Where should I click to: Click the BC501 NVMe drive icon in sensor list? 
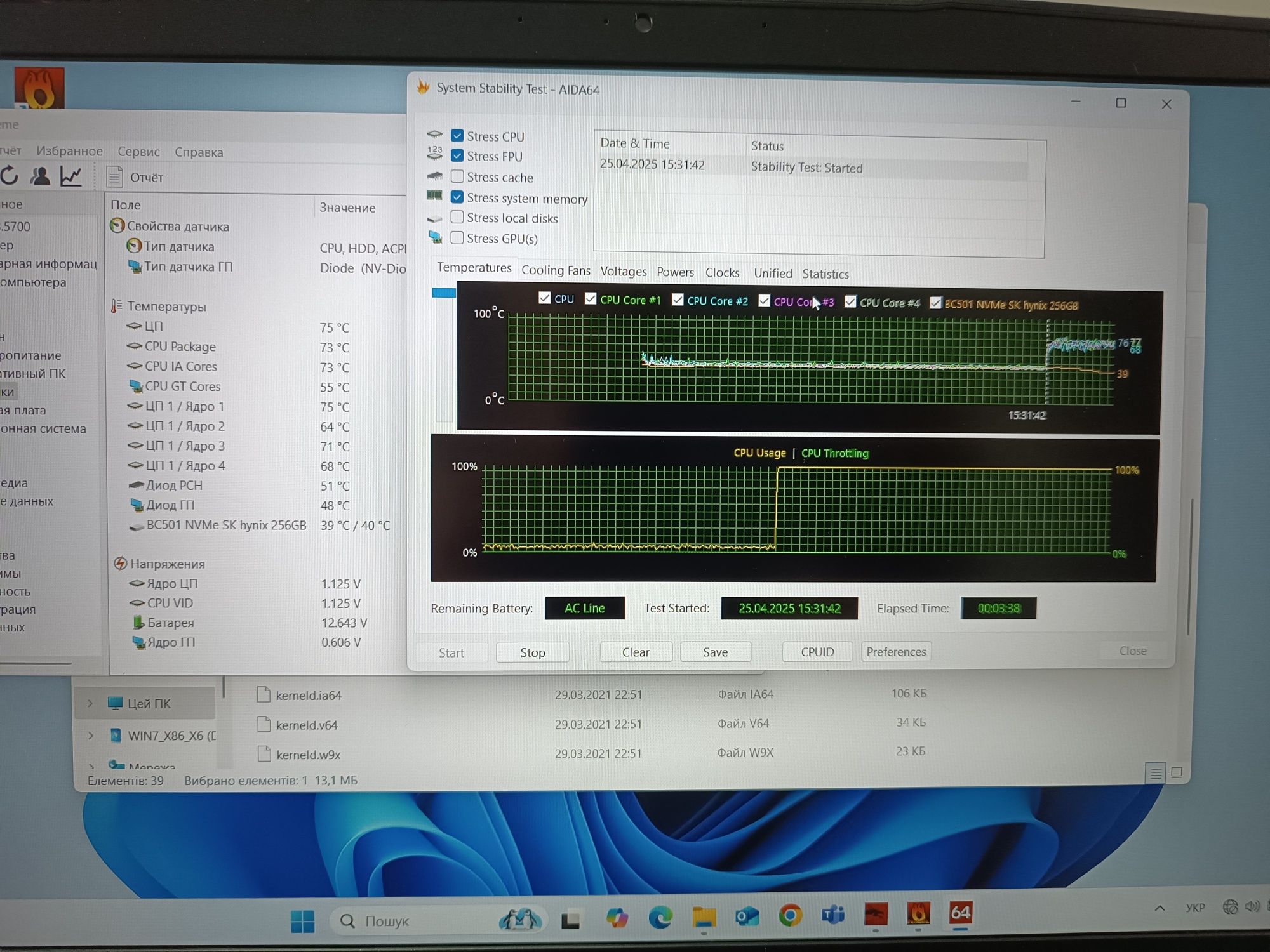(137, 526)
